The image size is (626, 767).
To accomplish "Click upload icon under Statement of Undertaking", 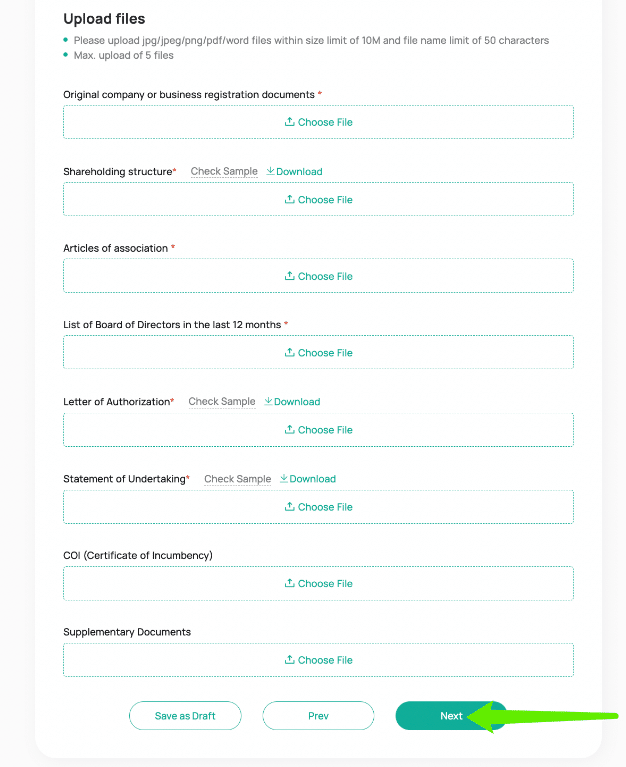I will click(290, 506).
